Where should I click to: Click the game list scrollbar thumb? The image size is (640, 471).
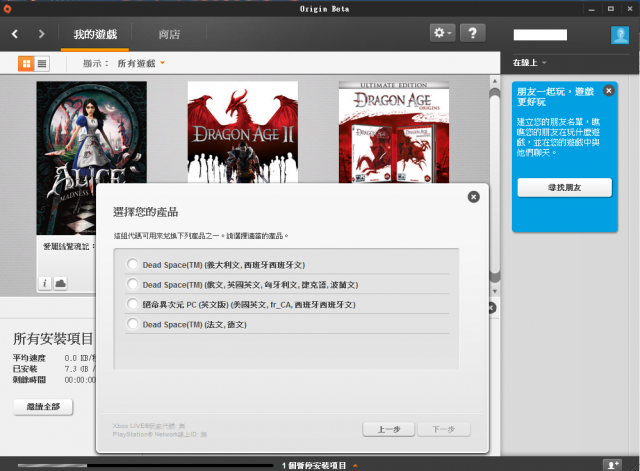point(495,185)
